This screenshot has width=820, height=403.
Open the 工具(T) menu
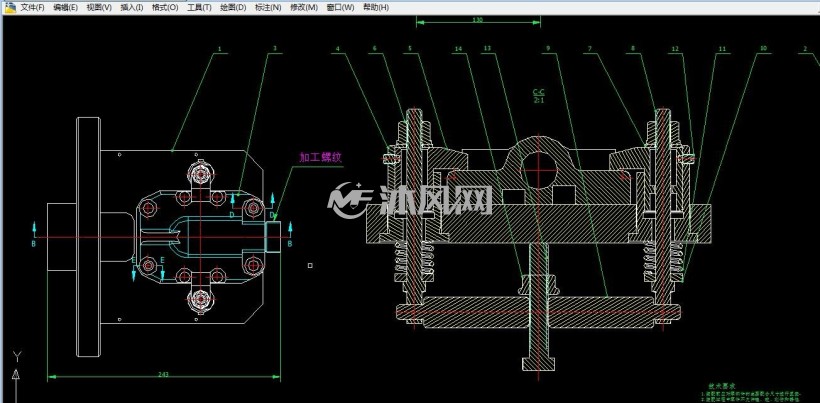[x=199, y=7]
